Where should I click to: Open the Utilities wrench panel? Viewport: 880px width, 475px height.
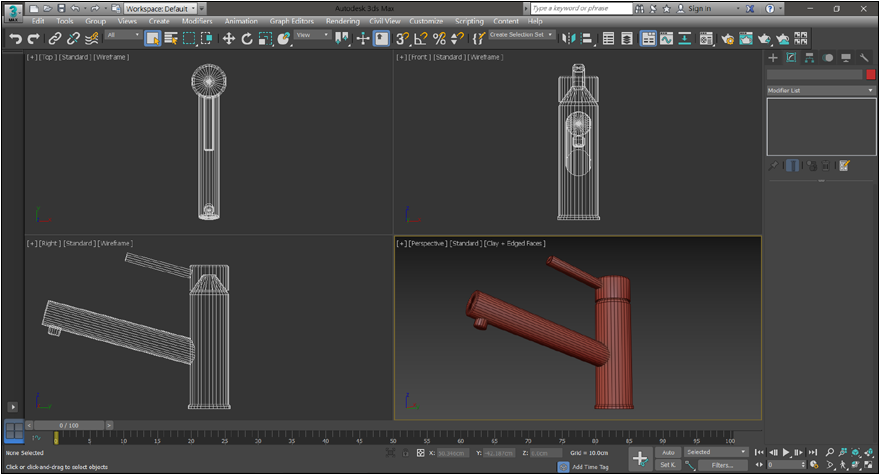click(865, 58)
